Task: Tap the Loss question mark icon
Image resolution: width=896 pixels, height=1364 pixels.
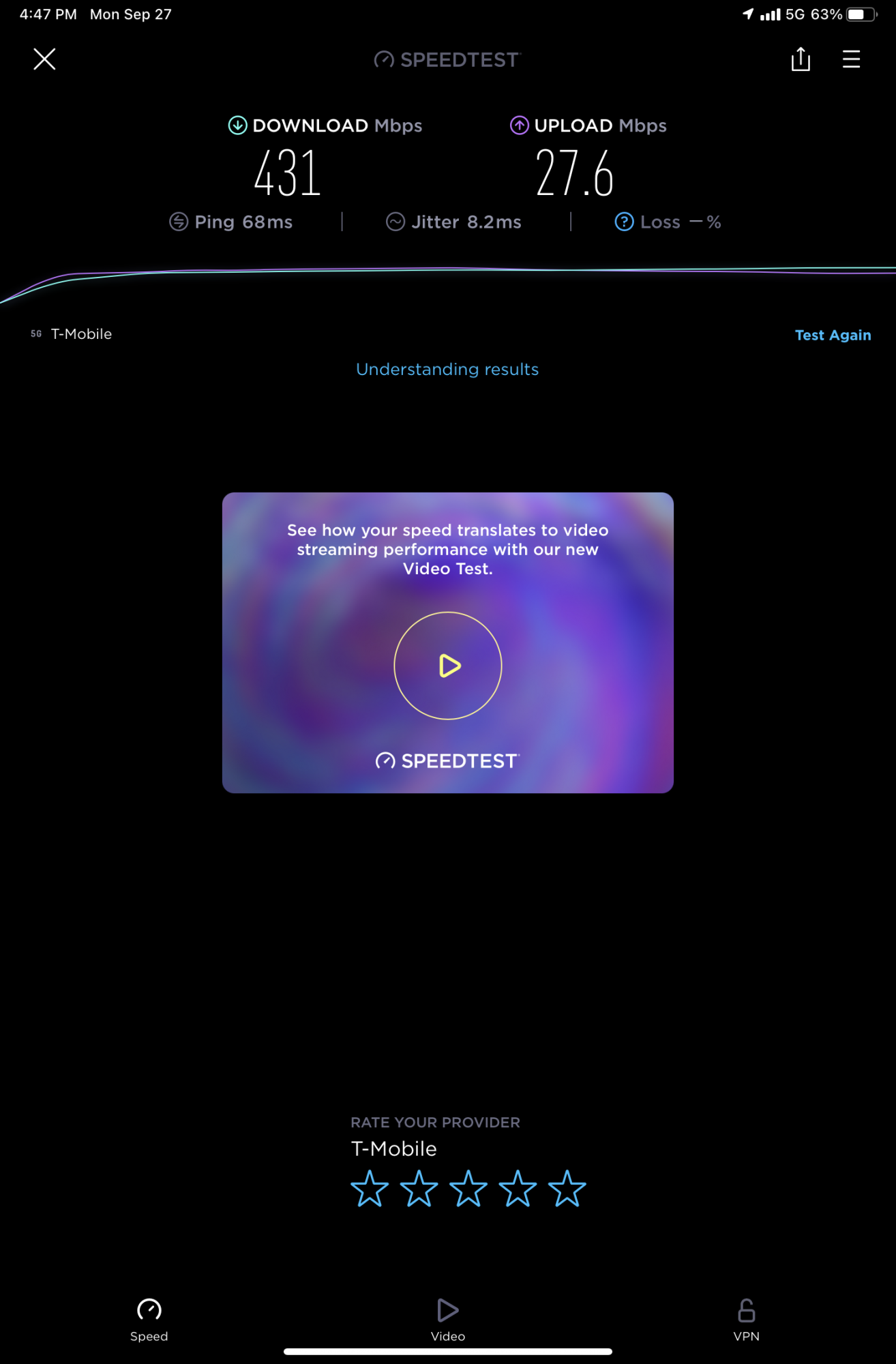Action: (625, 222)
